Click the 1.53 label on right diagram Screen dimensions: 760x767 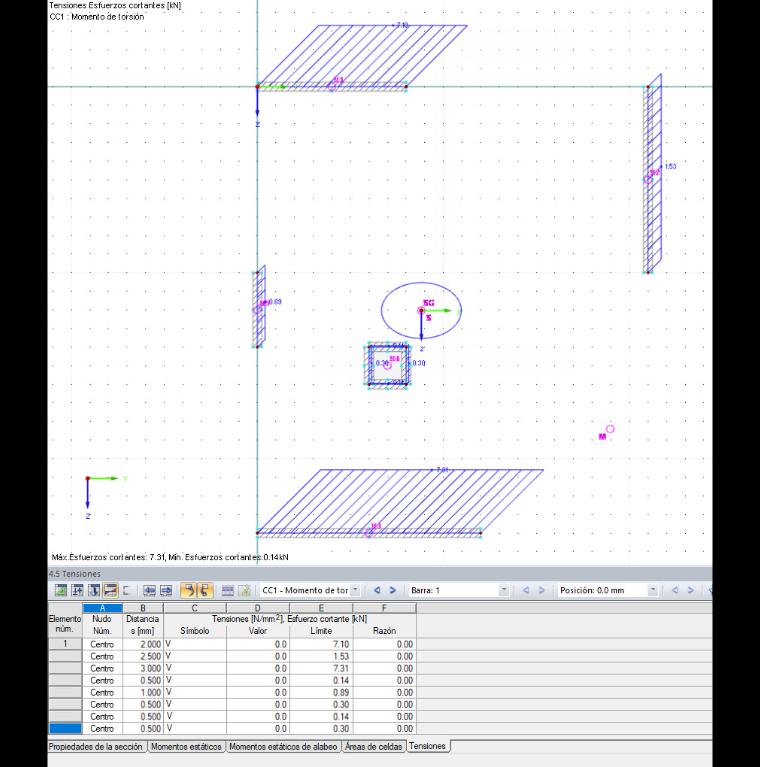(x=670, y=166)
